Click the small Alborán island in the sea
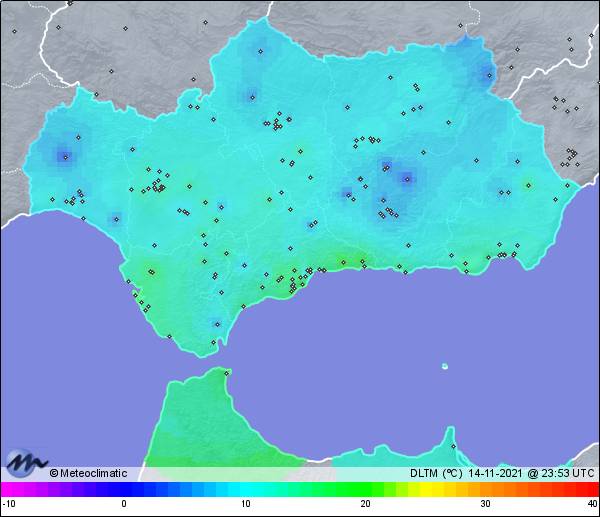 pos(445,366)
